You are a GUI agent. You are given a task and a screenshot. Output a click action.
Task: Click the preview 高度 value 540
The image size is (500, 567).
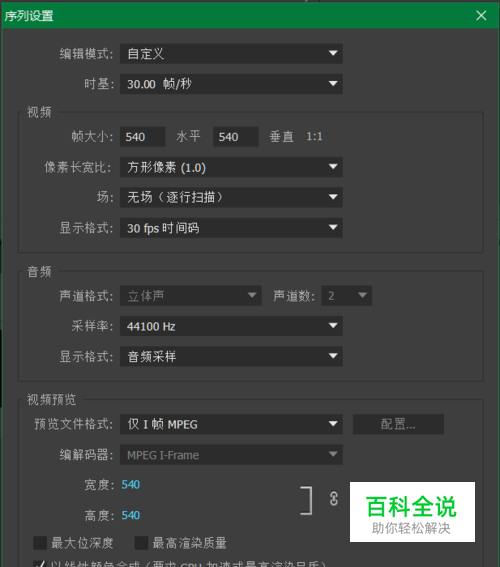(x=131, y=515)
